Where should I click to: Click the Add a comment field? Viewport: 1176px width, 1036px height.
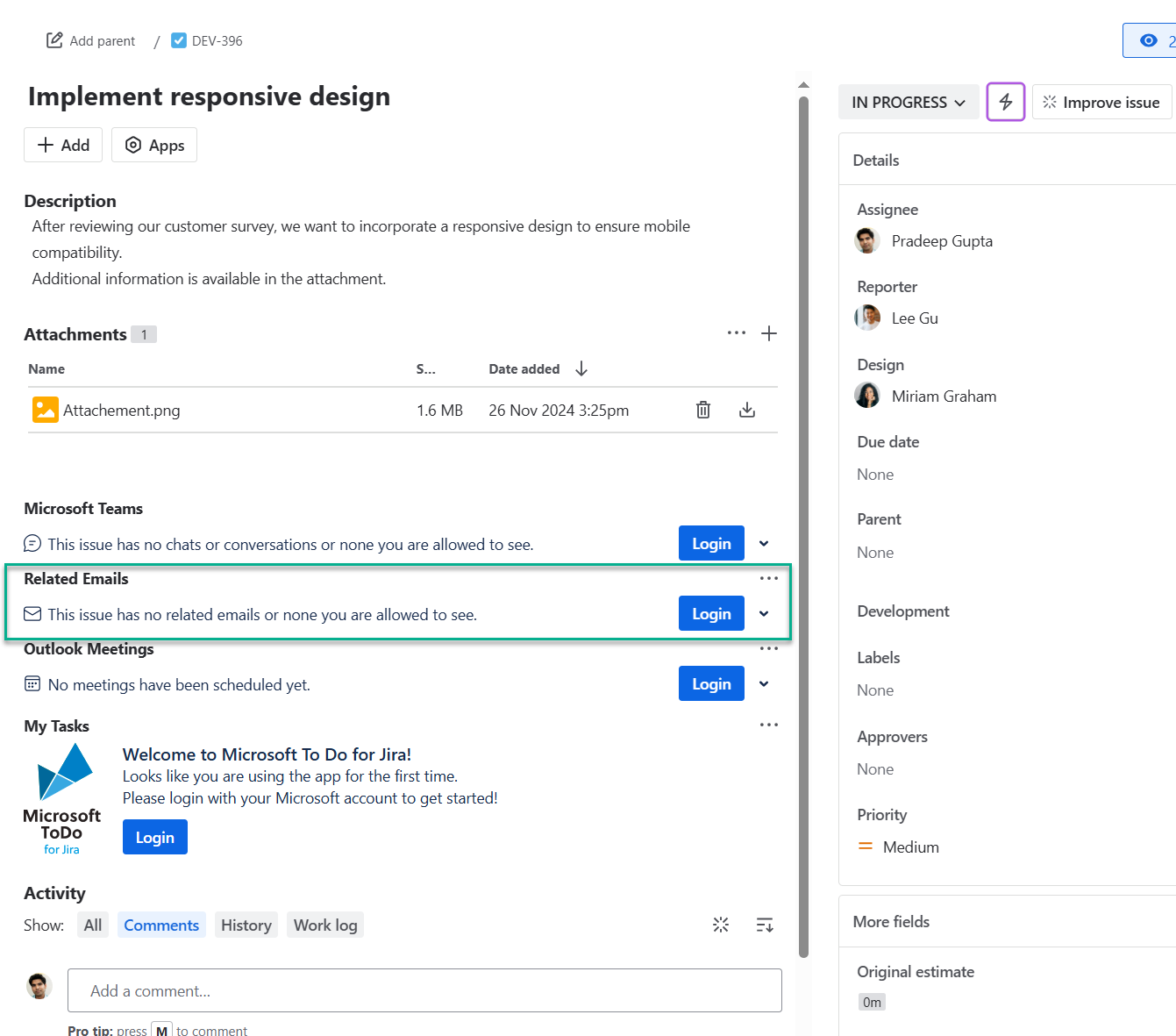coord(424,990)
